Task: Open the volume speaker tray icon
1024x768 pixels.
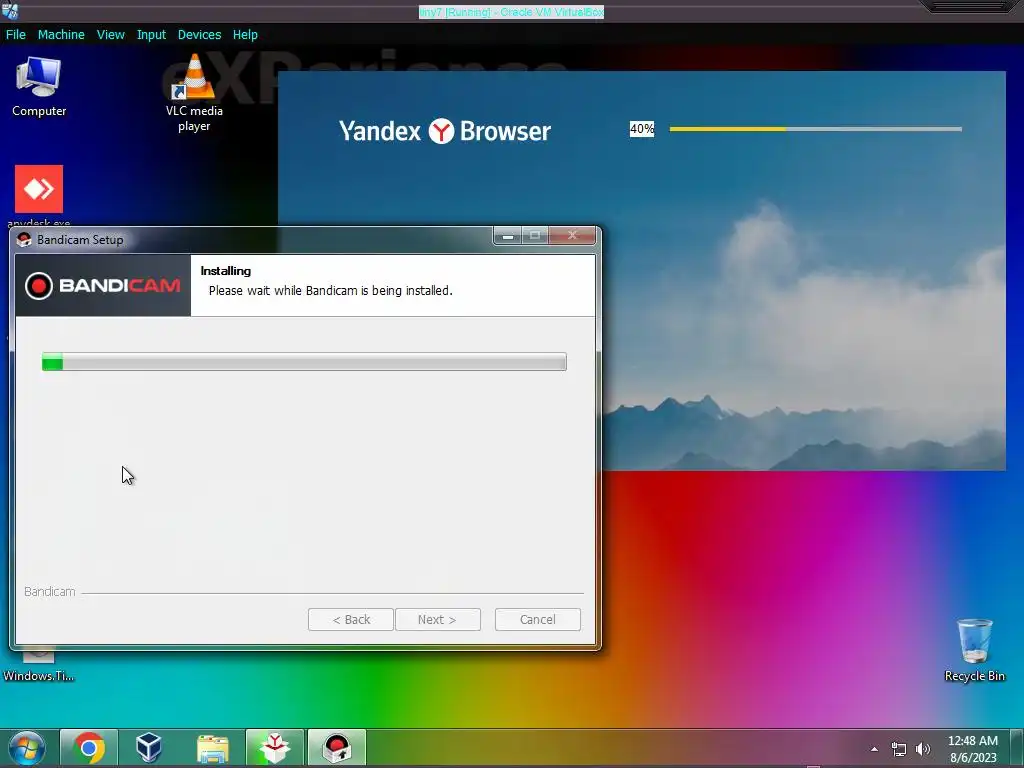Action: (923, 749)
